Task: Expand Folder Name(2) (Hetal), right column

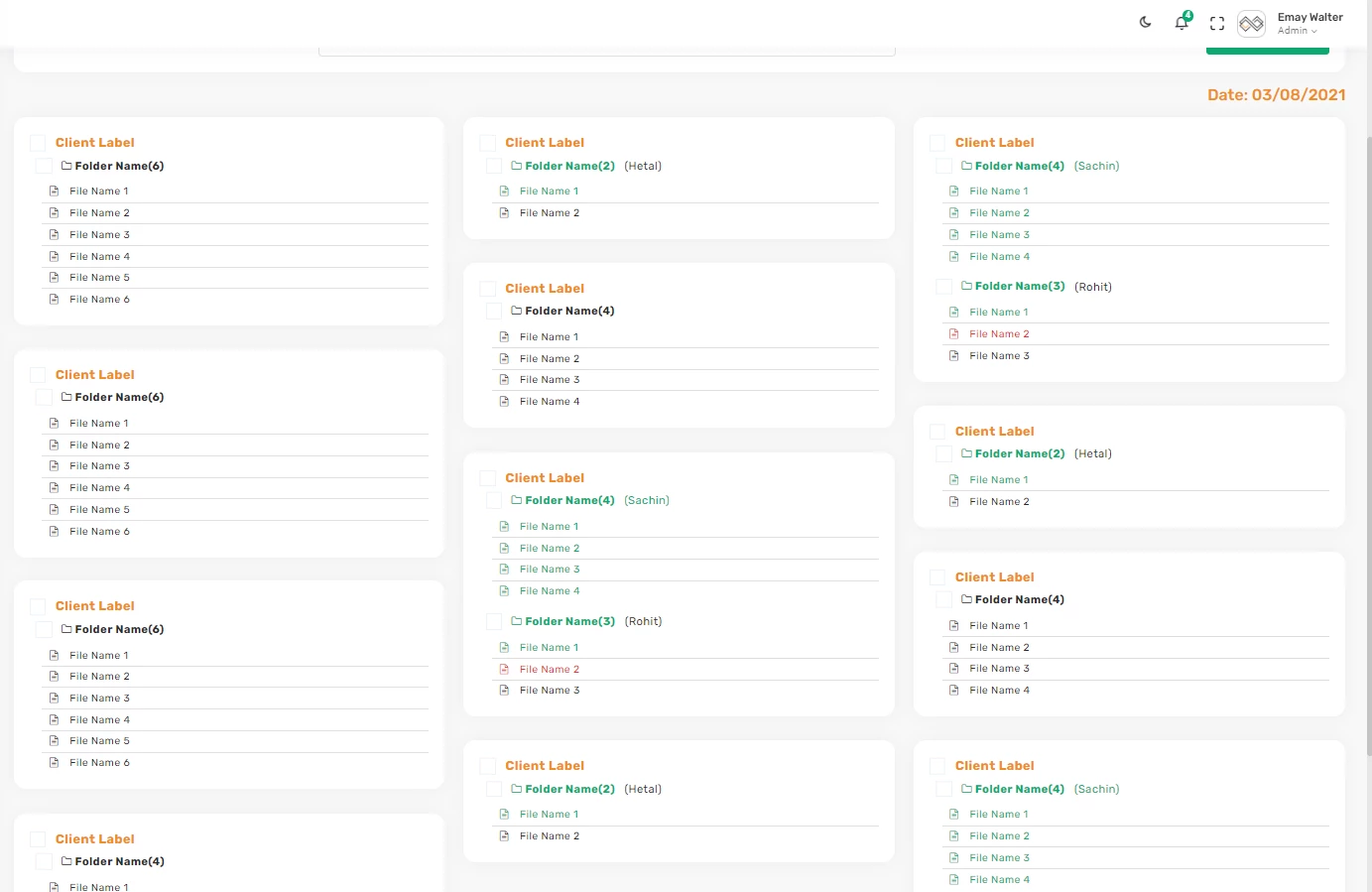Action: tap(1020, 453)
